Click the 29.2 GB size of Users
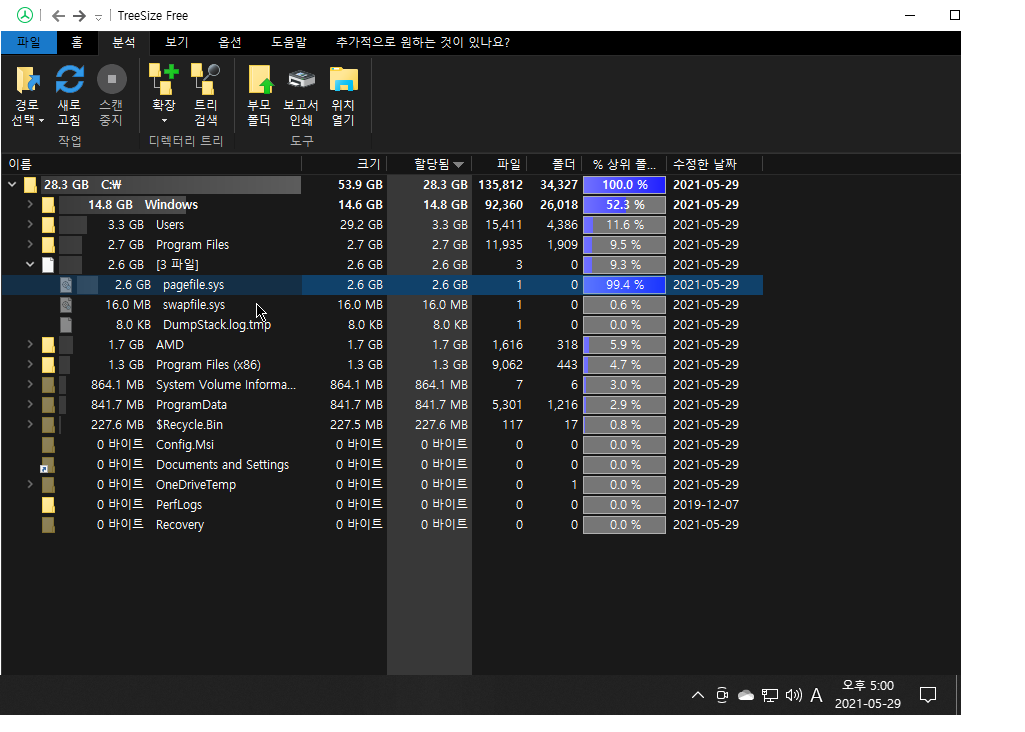Screen dimensions: 1025x732 361,225
